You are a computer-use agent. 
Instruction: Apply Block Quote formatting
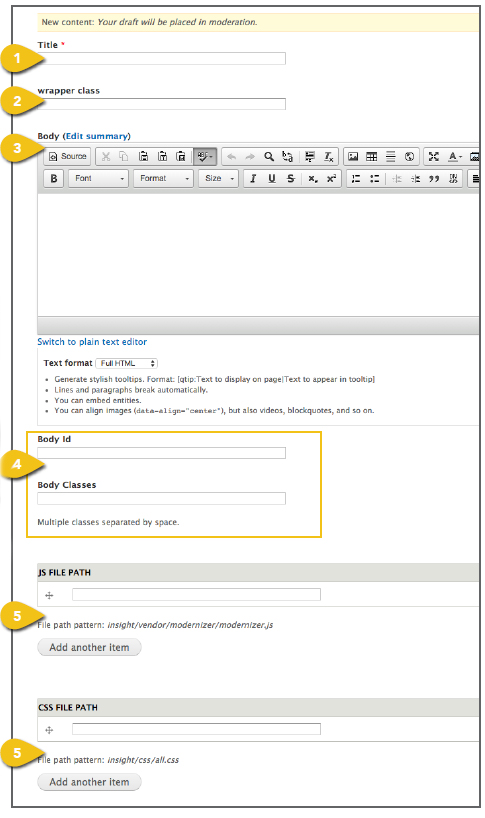click(x=434, y=178)
